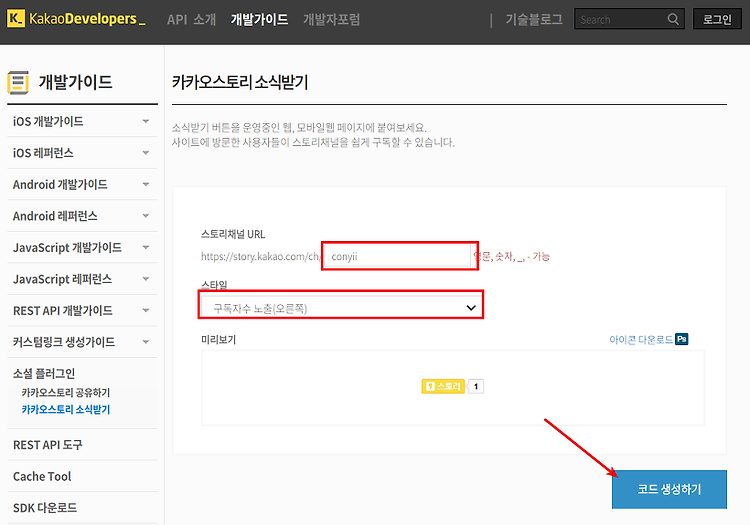The width and height of the screenshot is (750, 525).
Task: Click the 개발가이드 notebook icon in sidebar
Action: point(18,82)
